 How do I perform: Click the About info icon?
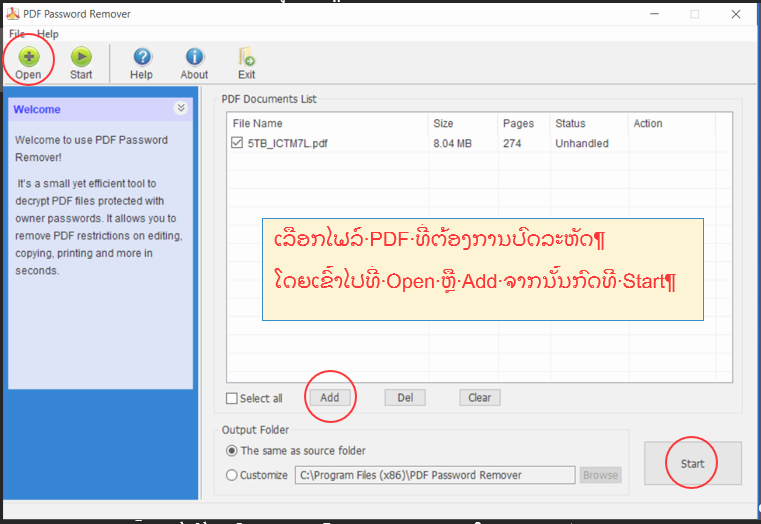click(194, 58)
